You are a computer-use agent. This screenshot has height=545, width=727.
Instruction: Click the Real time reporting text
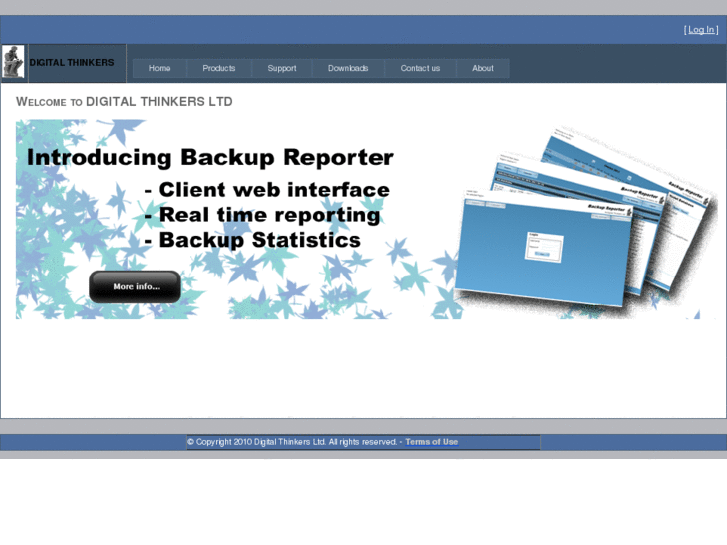coord(262,215)
